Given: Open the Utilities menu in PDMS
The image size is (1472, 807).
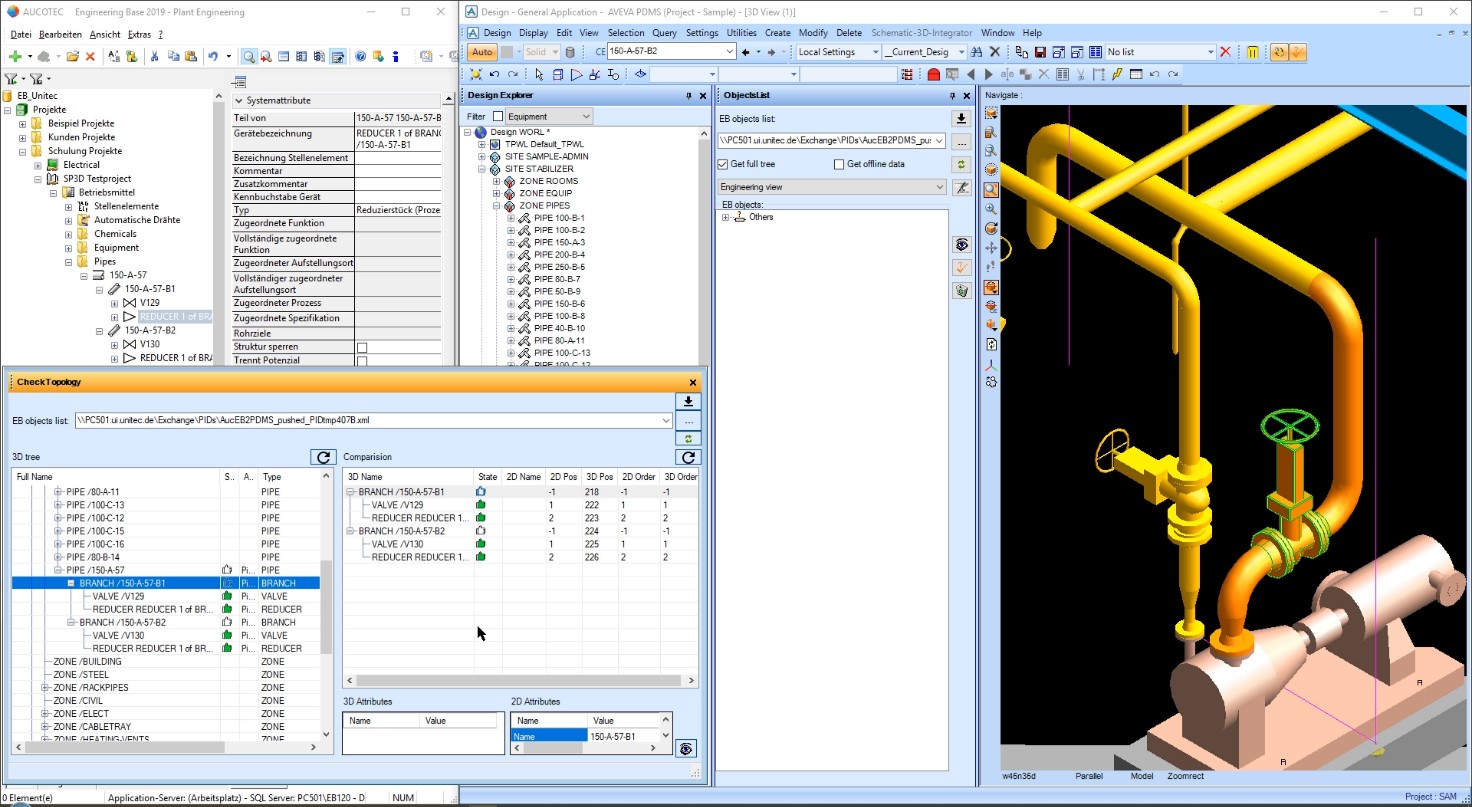Looking at the screenshot, I should coord(741,33).
